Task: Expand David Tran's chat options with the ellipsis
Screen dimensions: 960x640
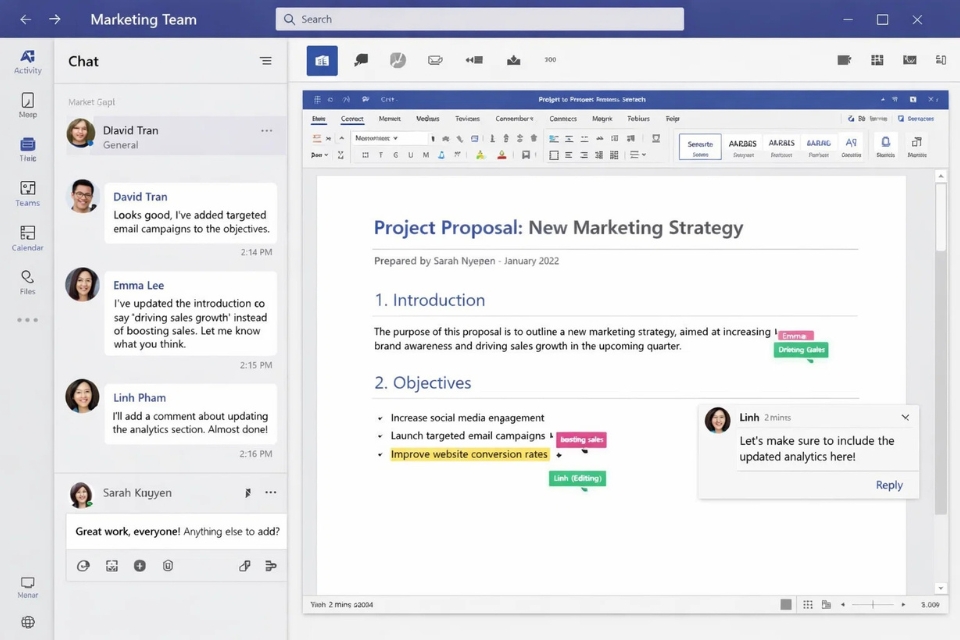Action: [266, 131]
